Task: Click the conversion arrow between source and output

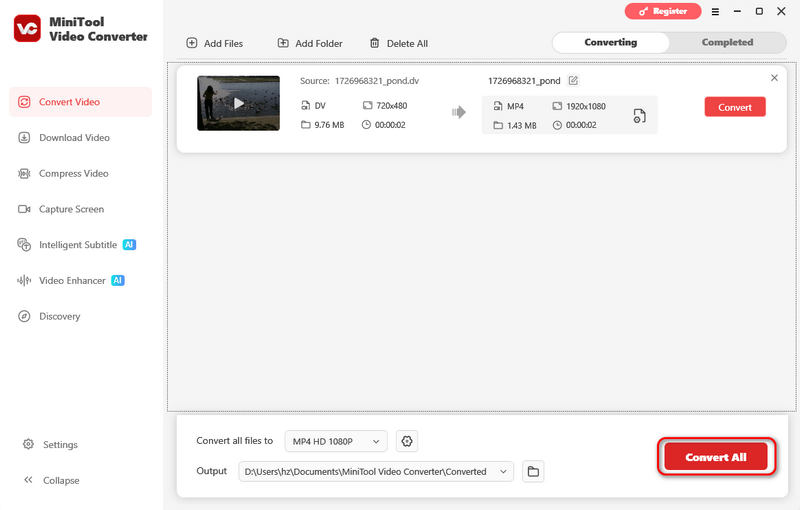Action: pyautogui.click(x=459, y=112)
